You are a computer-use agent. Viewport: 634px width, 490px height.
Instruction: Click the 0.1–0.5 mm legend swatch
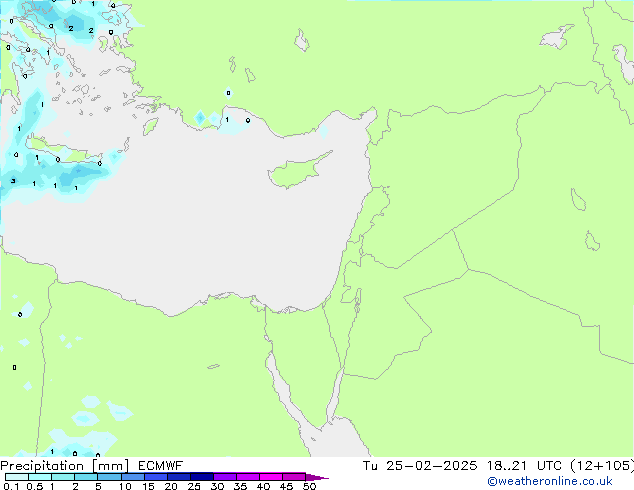[x=17, y=477]
